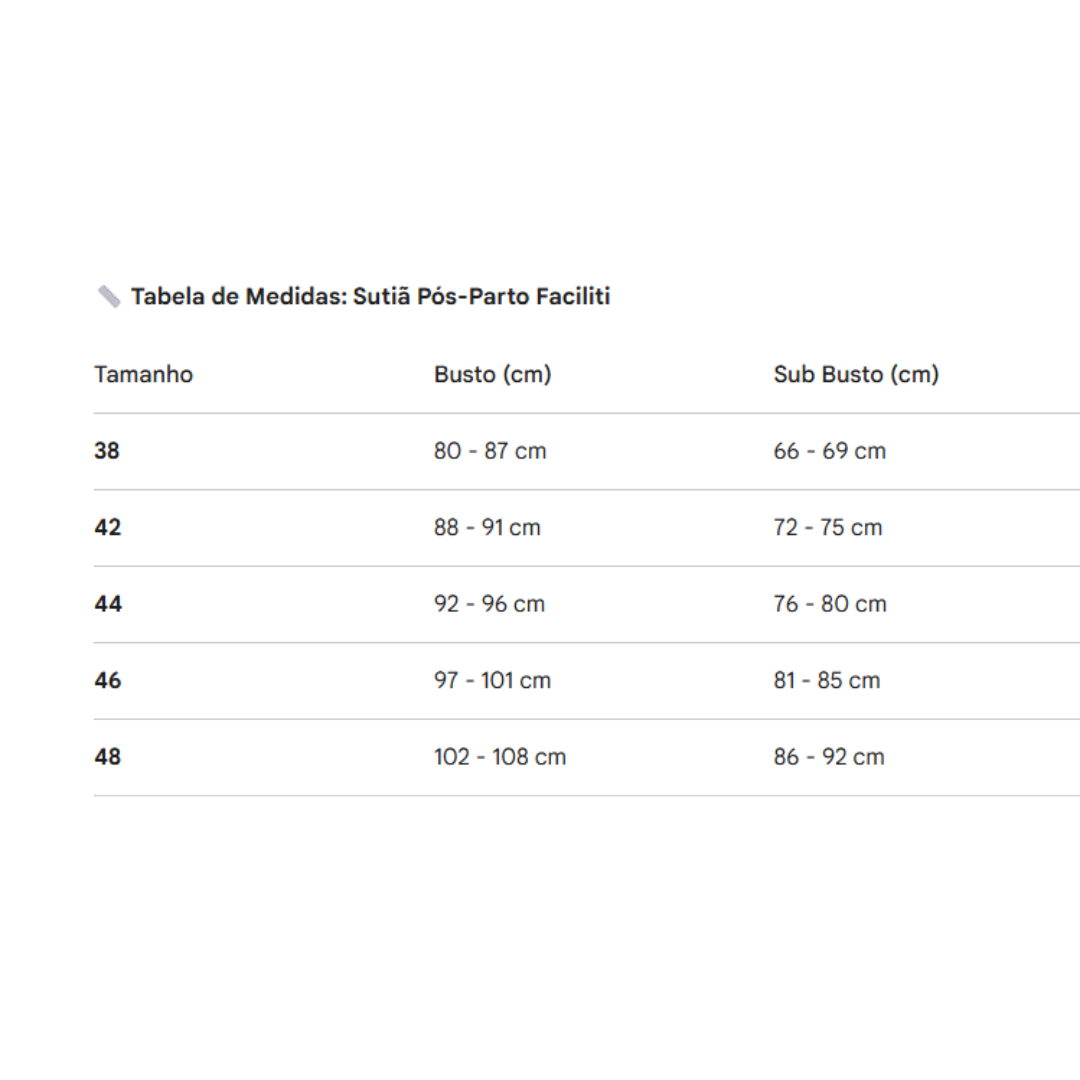Click the 72 - 75 cm sub bust value
The height and width of the screenshot is (1080, 1080).
click(x=827, y=527)
